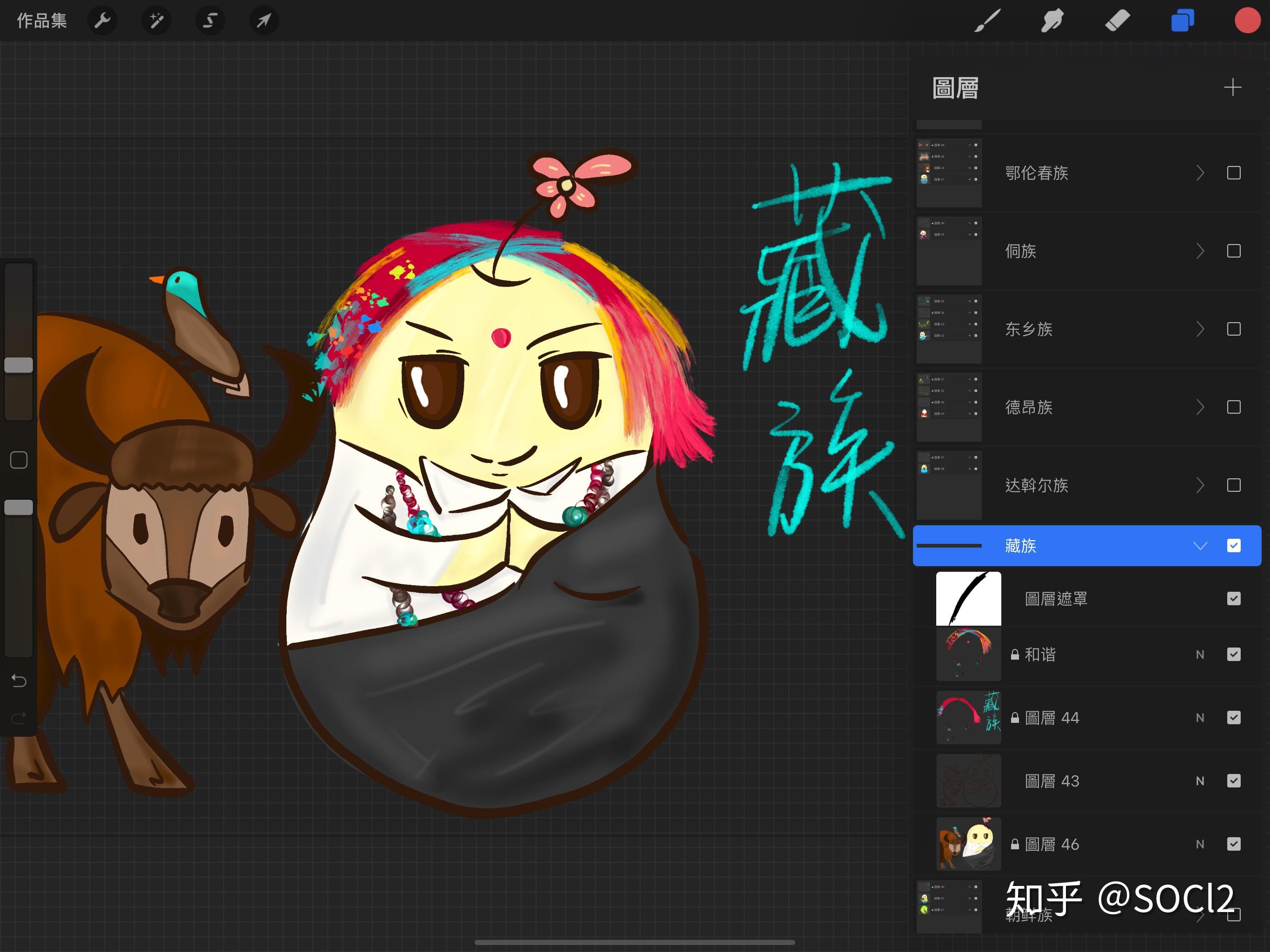The width and height of the screenshot is (1270, 952).
Task: Return to the 作品集 gallery
Action: coord(42,21)
